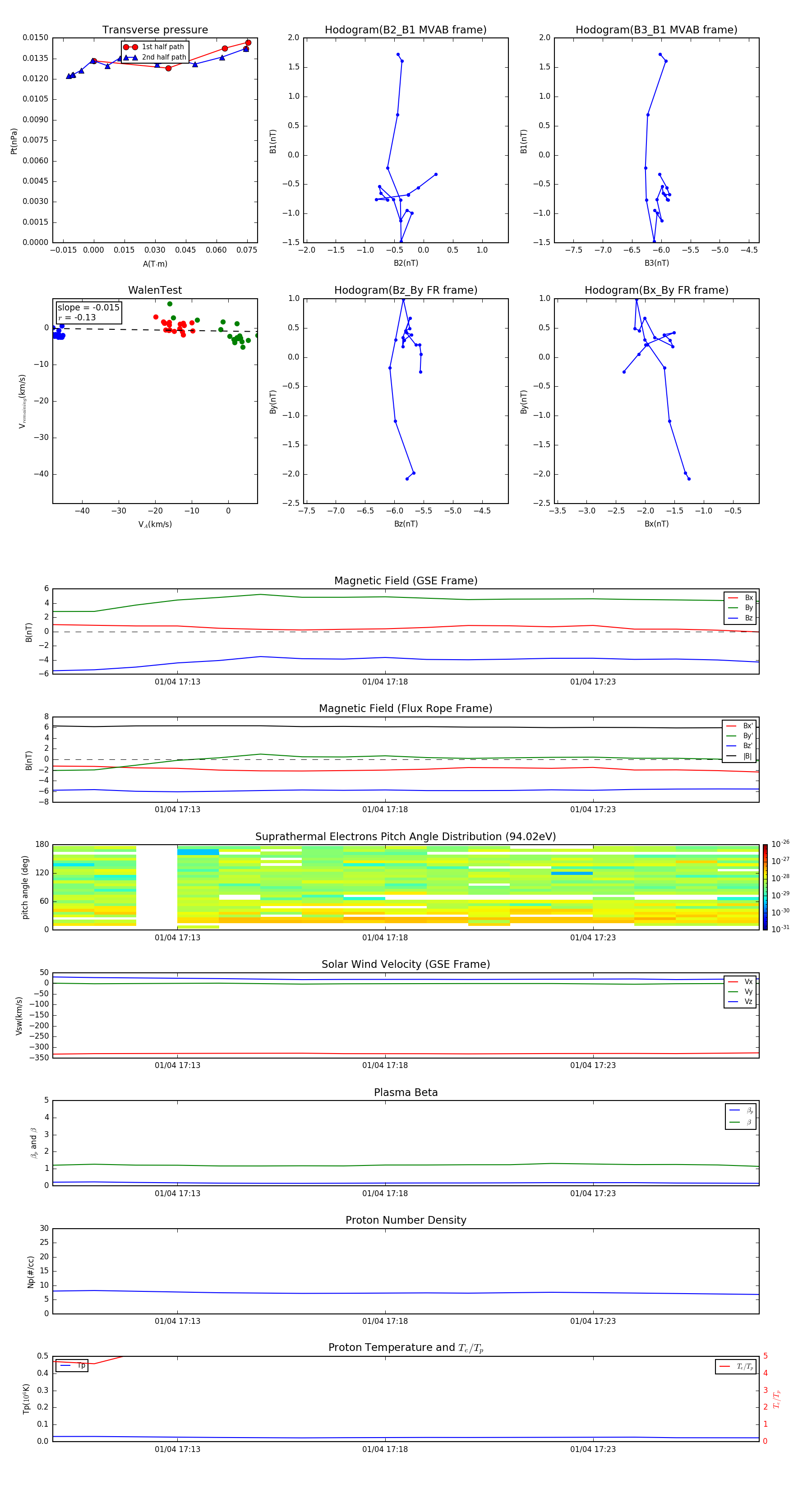The width and height of the screenshot is (812, 1489).
Task: Click the "Hodogram(B2_B1 MVAB frame)" title
Action: [406, 30]
